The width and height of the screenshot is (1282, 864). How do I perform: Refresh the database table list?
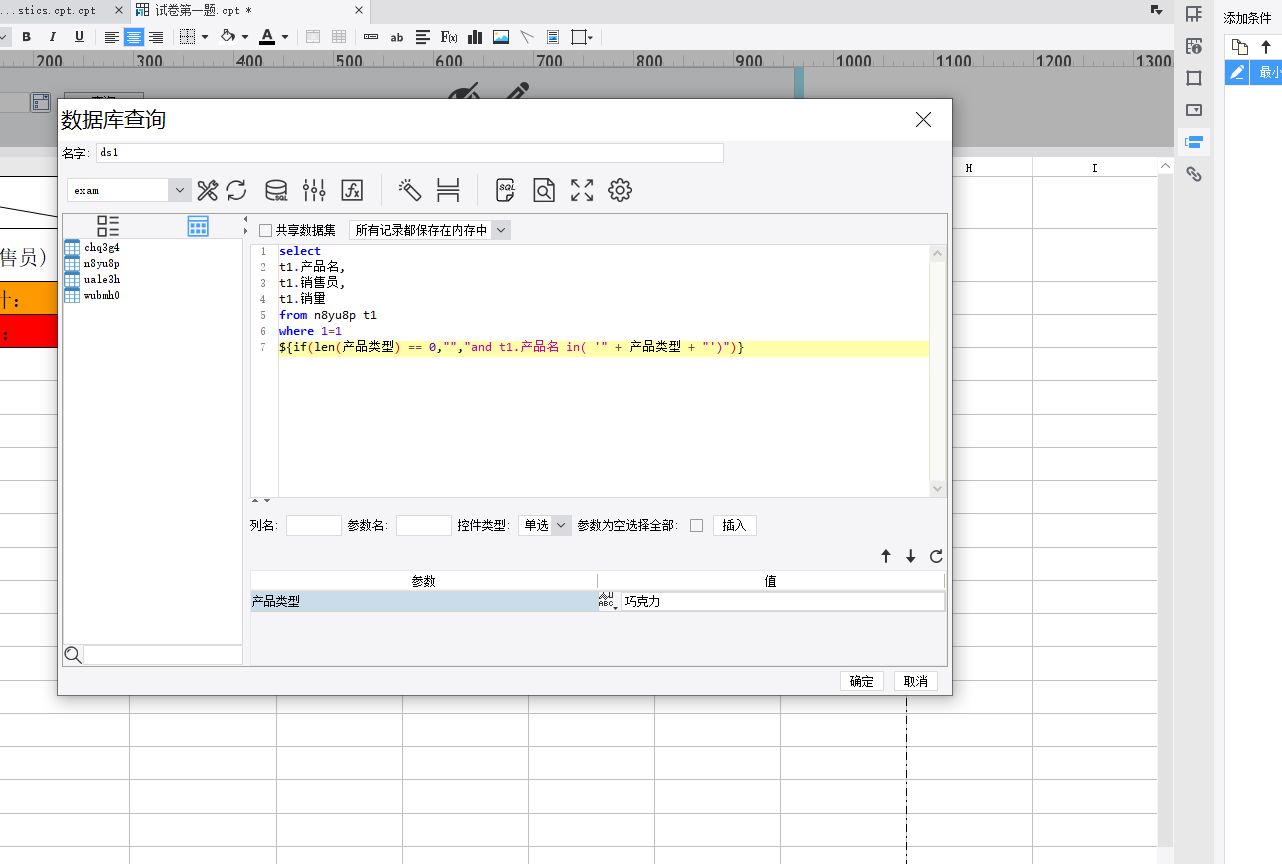tap(236, 190)
